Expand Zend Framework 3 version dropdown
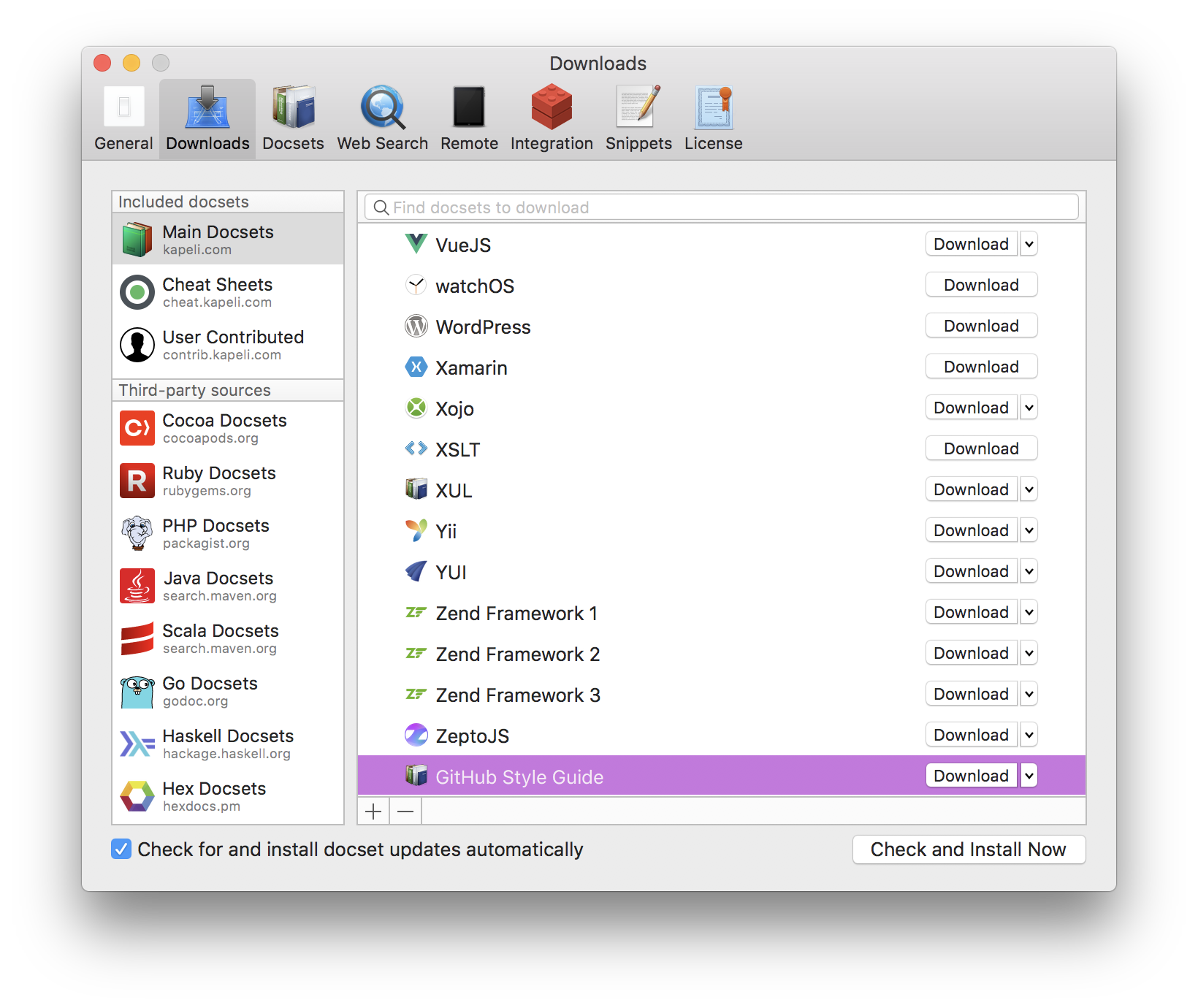Viewport: 1198px width, 1008px height. tap(1029, 694)
